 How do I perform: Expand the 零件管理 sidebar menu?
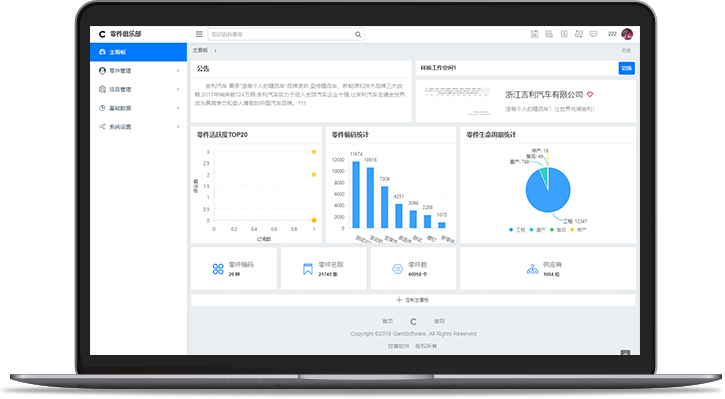138,71
